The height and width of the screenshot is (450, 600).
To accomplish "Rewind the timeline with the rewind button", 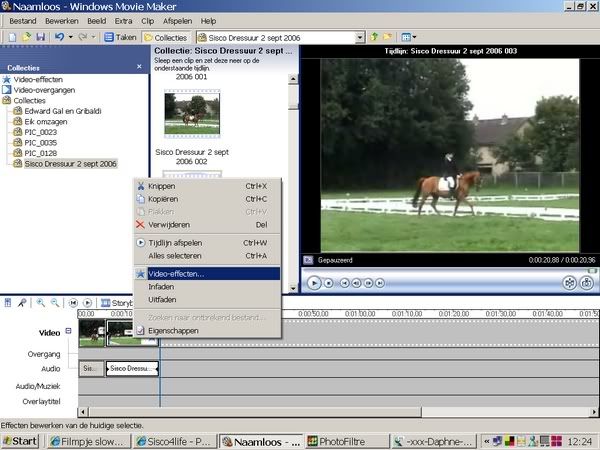I will click(x=73, y=302).
